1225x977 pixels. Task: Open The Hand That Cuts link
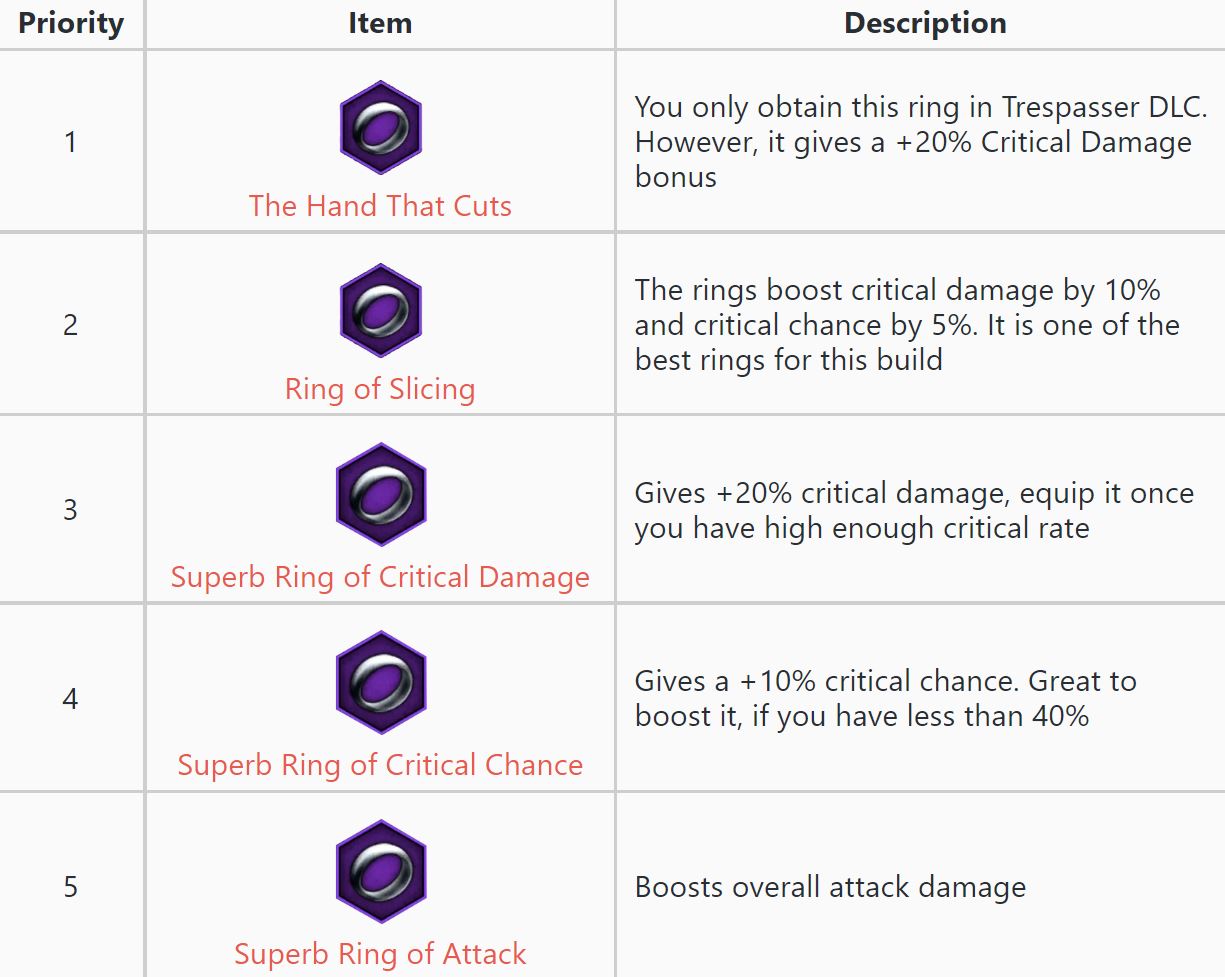(380, 206)
